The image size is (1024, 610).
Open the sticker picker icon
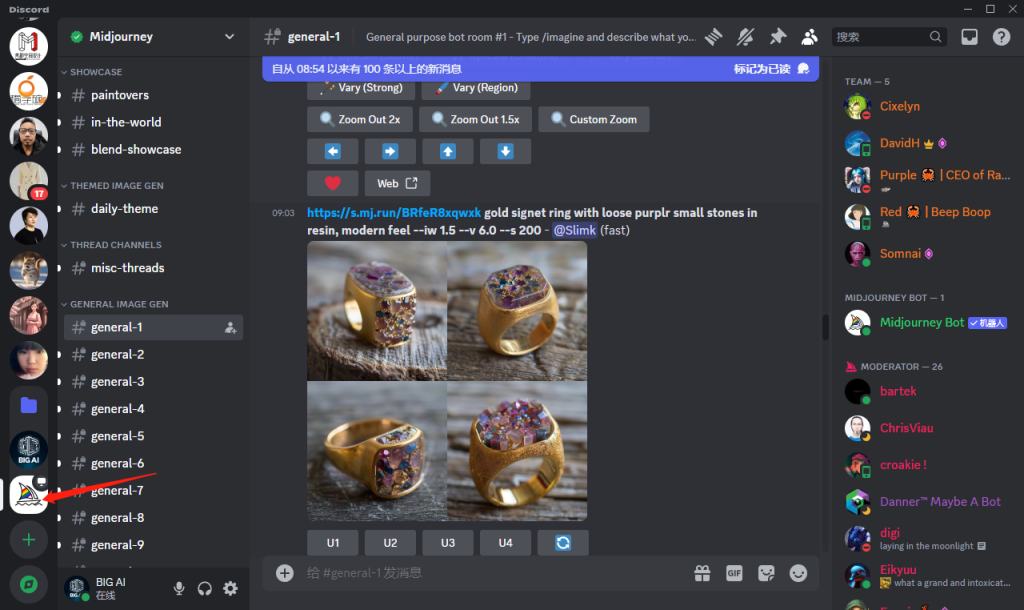766,573
